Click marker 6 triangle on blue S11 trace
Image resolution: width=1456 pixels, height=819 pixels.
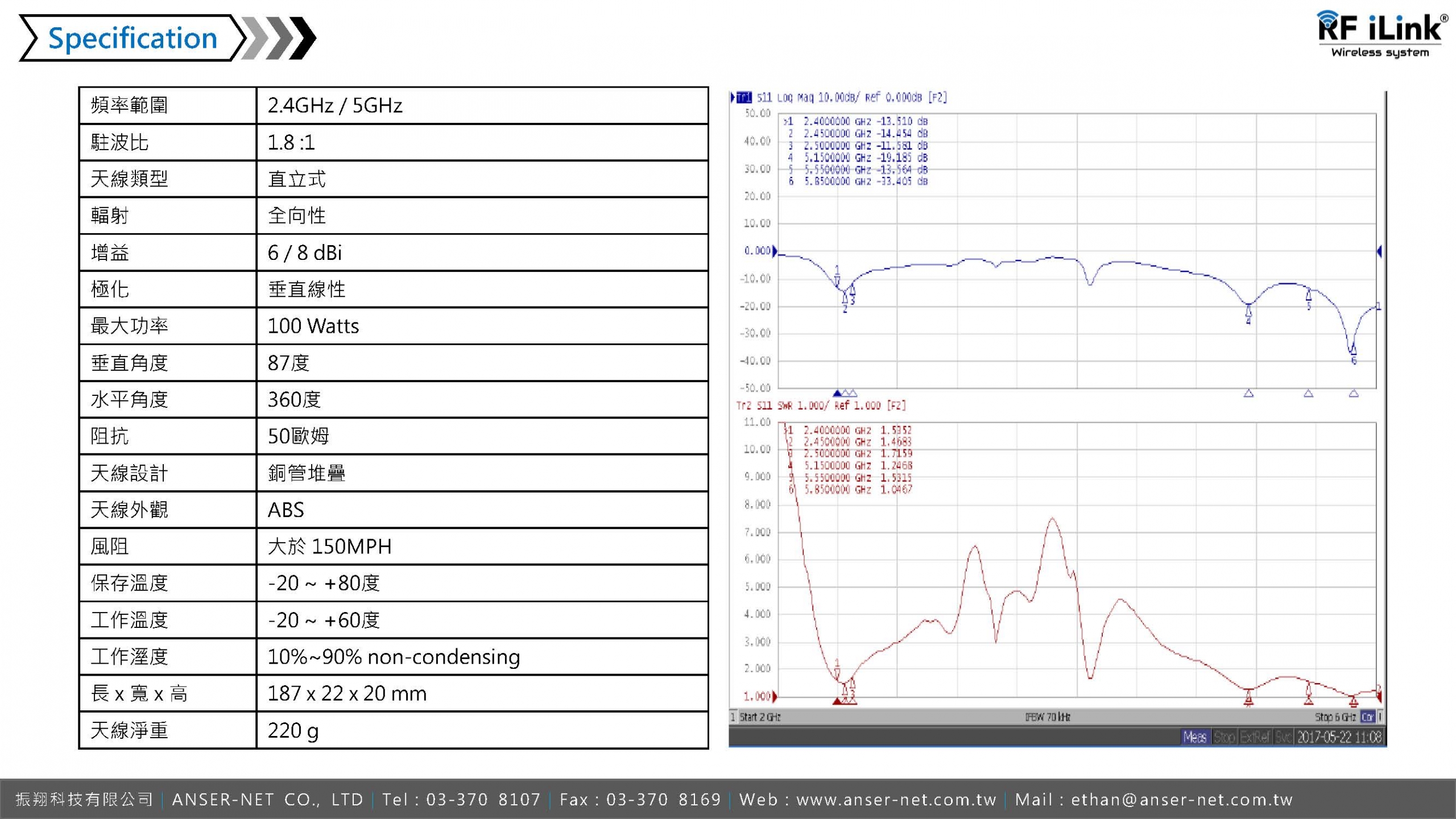click(x=1353, y=350)
